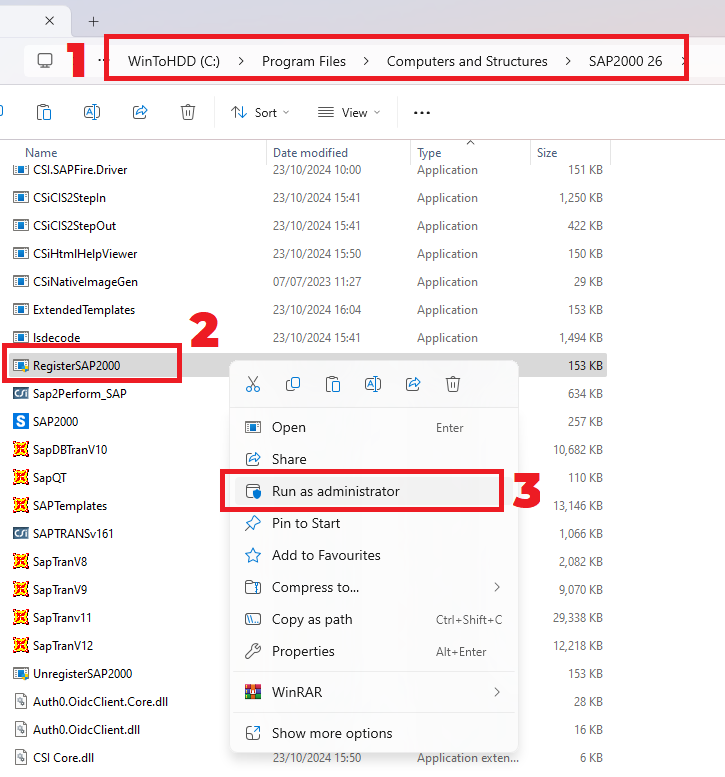Go to Program Files breadcrumb
Screen dimensions: 725x777
(x=304, y=61)
